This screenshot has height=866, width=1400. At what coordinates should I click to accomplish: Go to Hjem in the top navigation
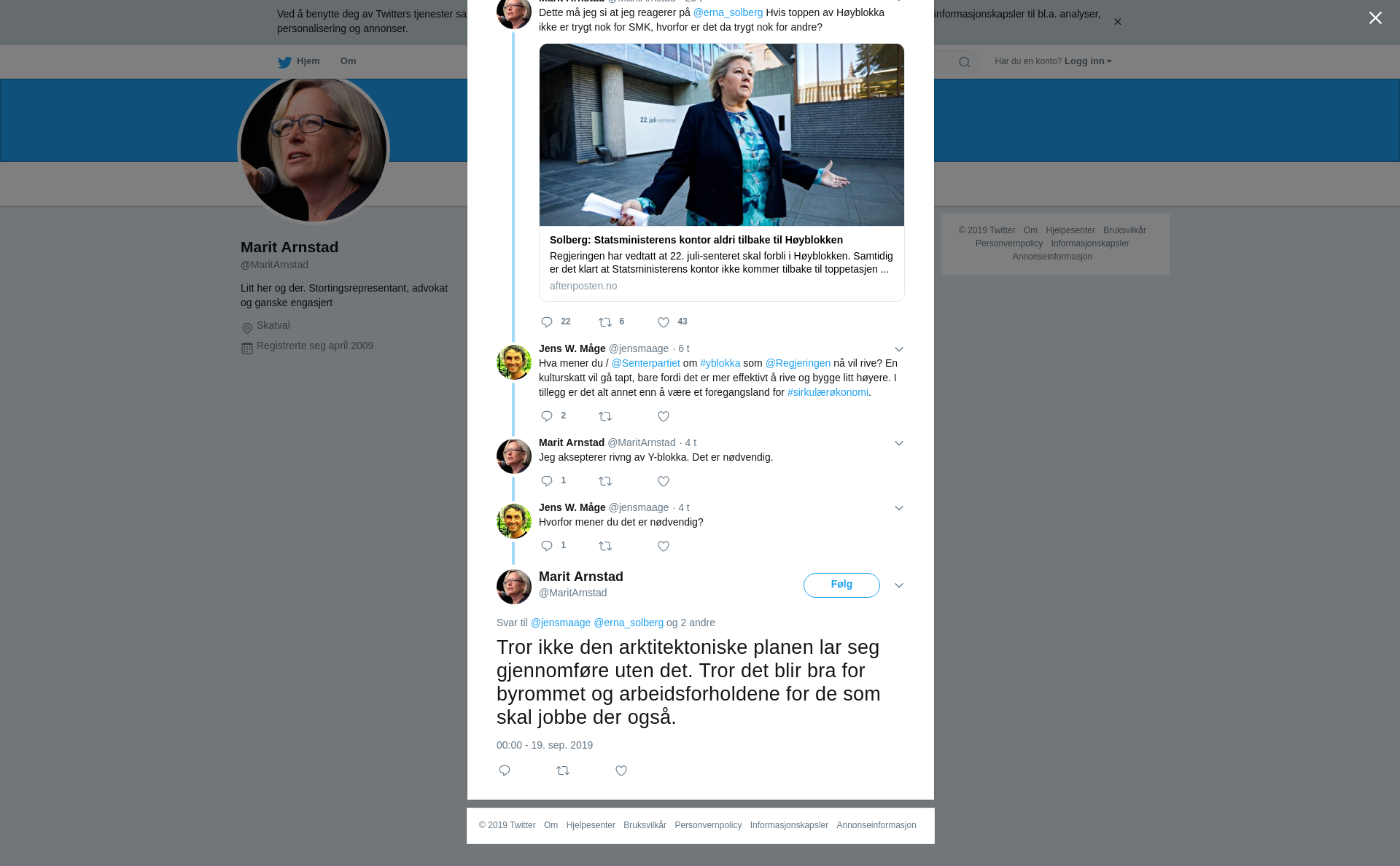pos(299,61)
